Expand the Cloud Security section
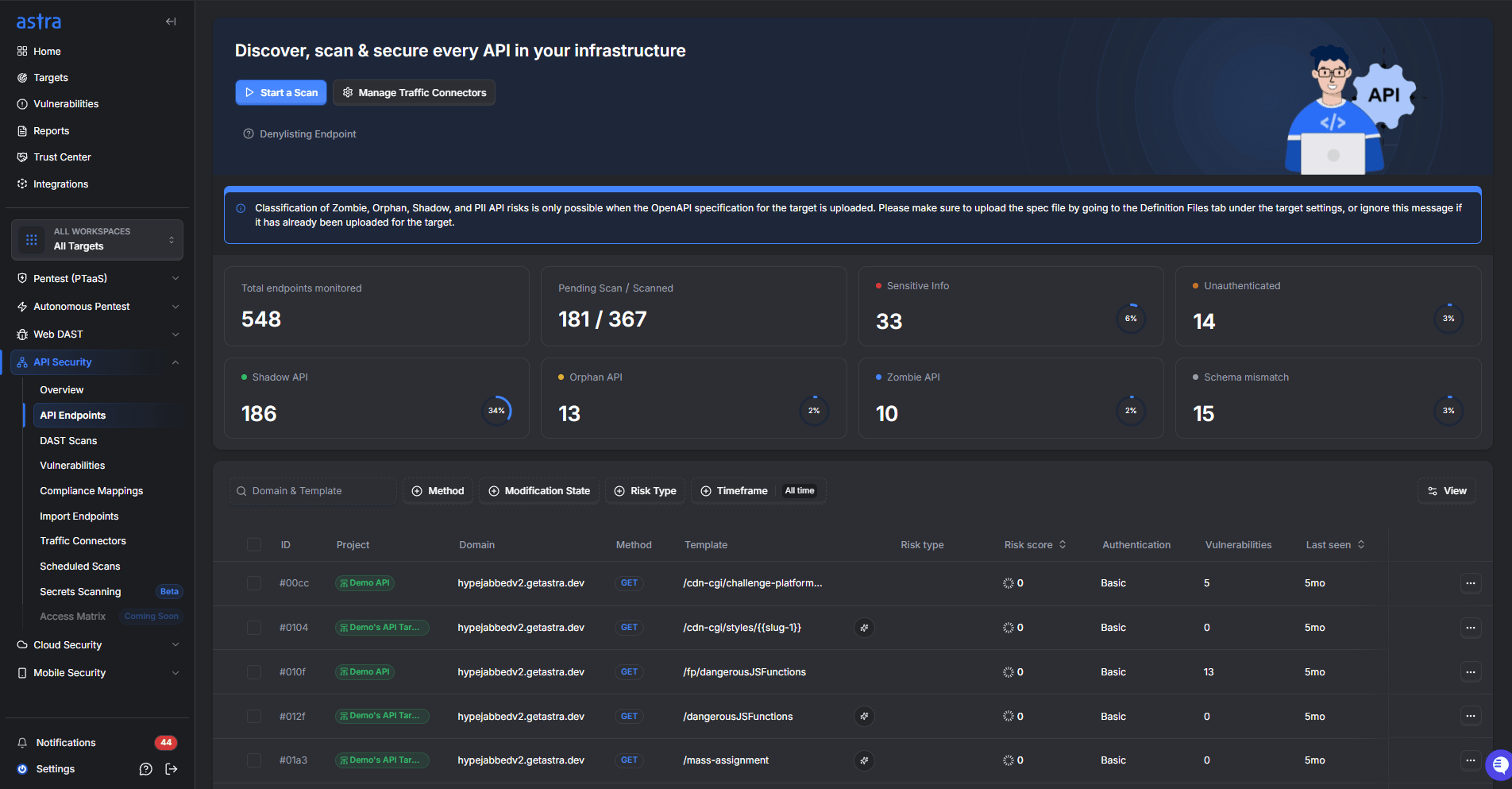The height and width of the screenshot is (789, 1512). [97, 645]
